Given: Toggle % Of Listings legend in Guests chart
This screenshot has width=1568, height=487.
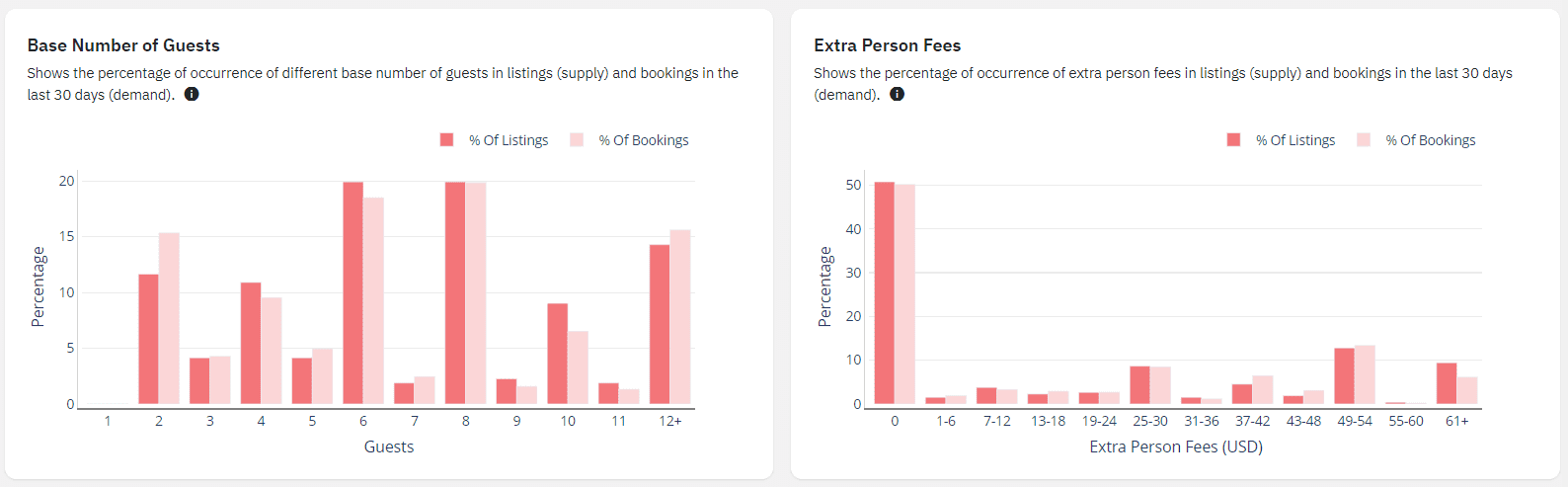Looking at the screenshot, I should click(495, 140).
